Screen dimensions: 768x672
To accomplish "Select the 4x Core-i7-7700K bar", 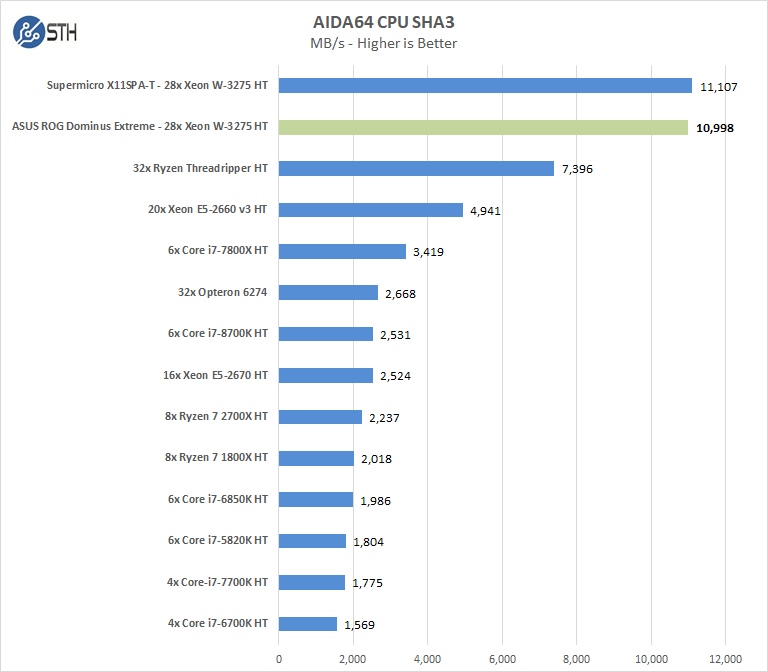I will pos(312,582).
